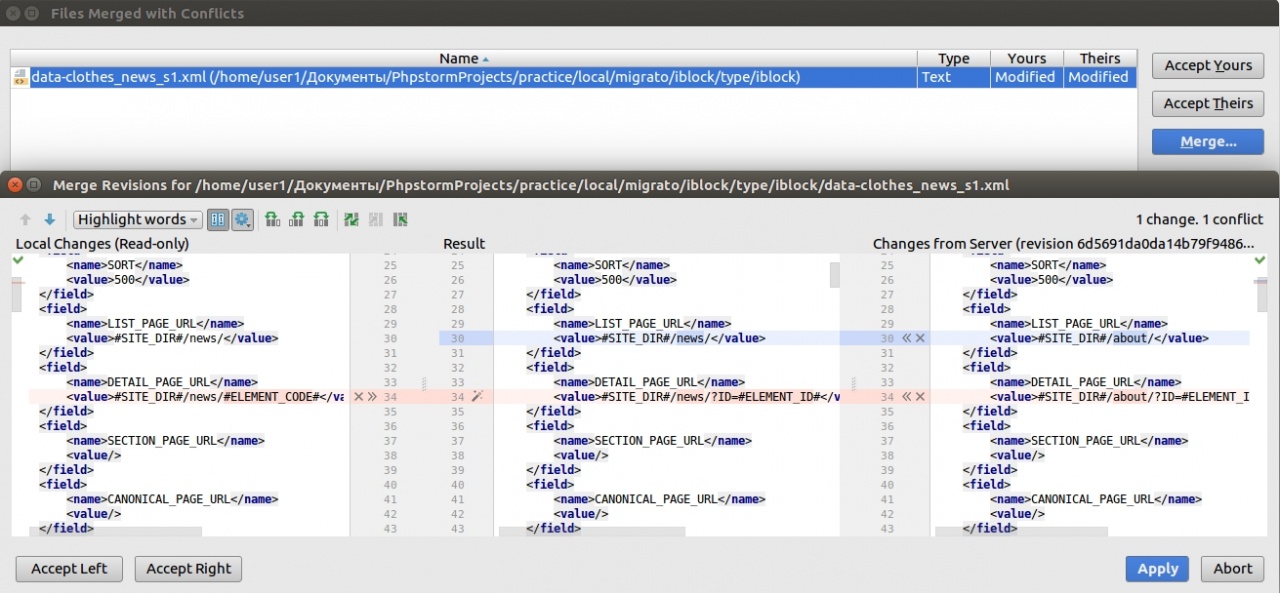Ignore left change at line 34
The height and width of the screenshot is (593, 1280).
coord(359,397)
